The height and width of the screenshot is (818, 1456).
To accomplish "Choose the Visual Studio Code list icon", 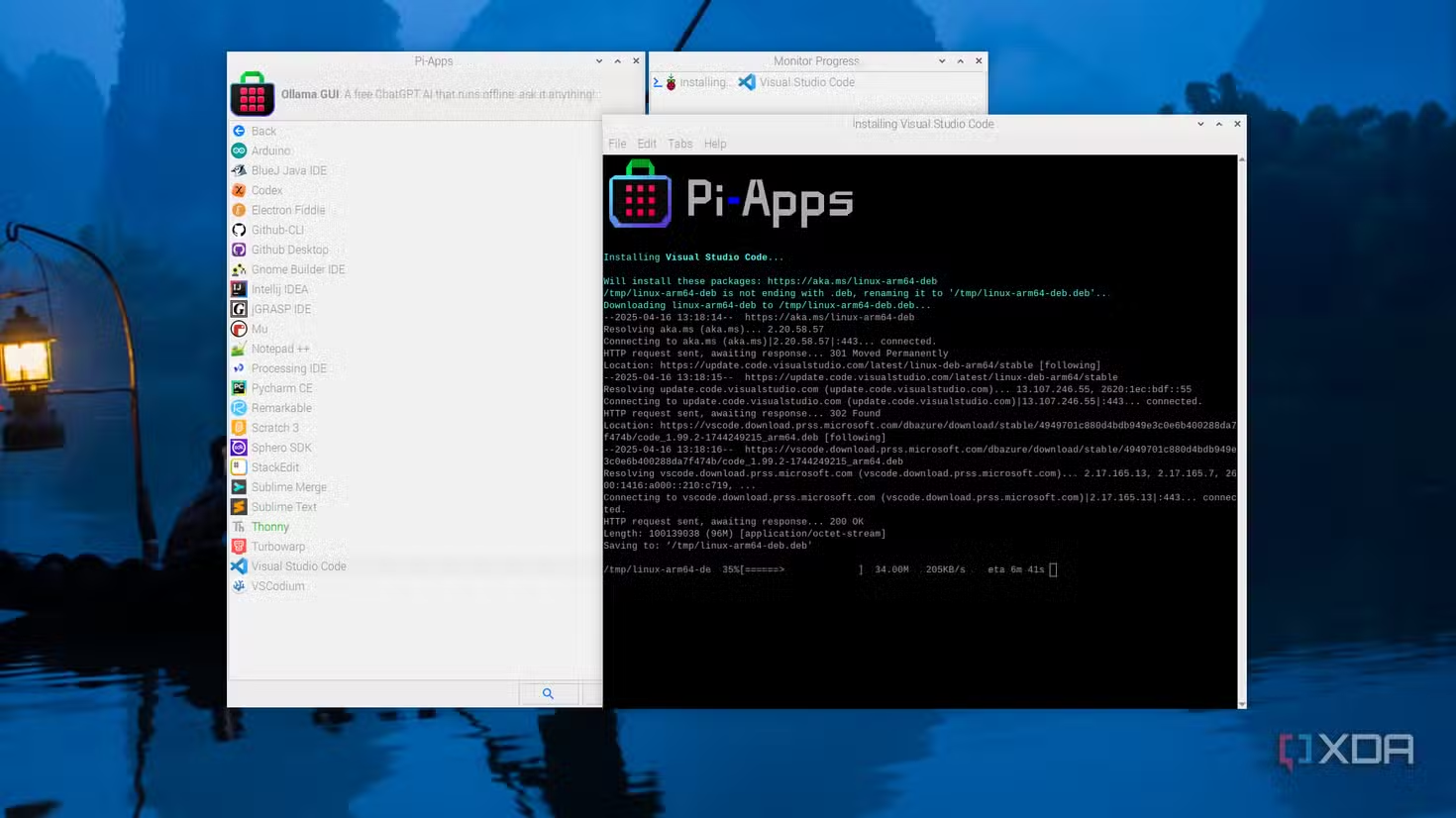I will coord(239,566).
